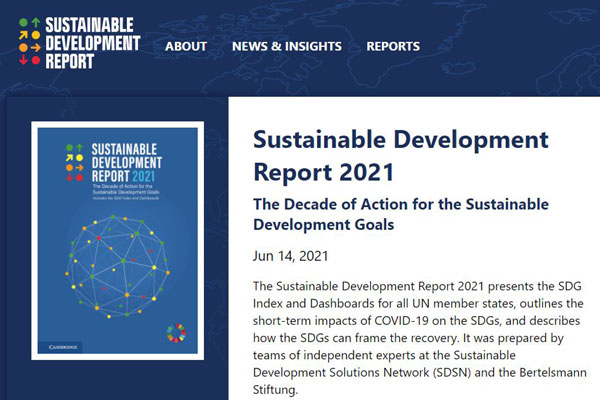Click the date Jun 14, 2021
The height and width of the screenshot is (400, 600).
(290, 256)
